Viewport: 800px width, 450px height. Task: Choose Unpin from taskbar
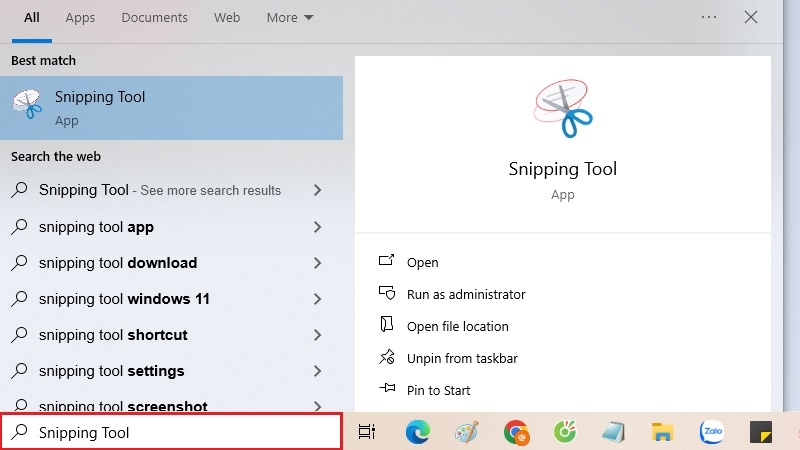pos(462,359)
